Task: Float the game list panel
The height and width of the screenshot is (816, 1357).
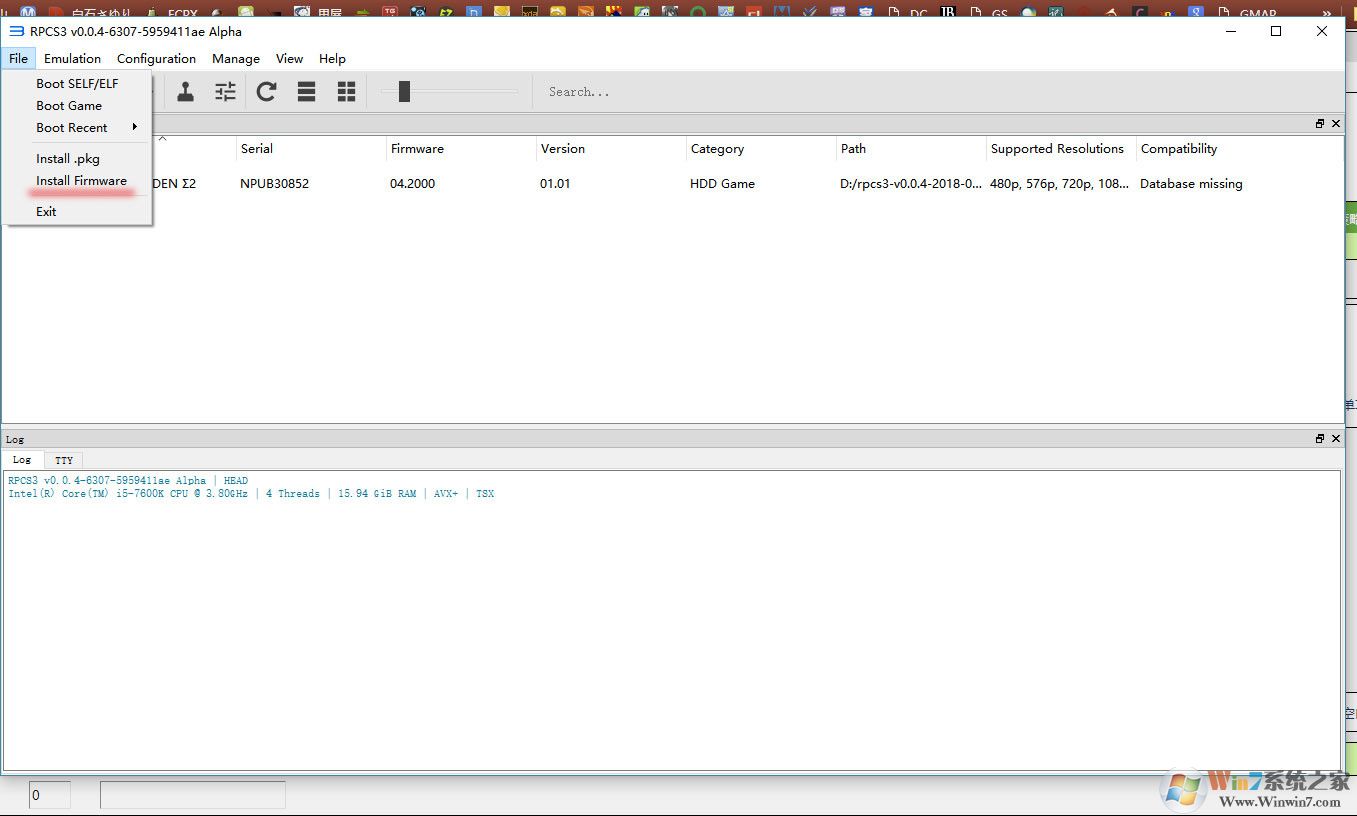Action: point(1320,124)
